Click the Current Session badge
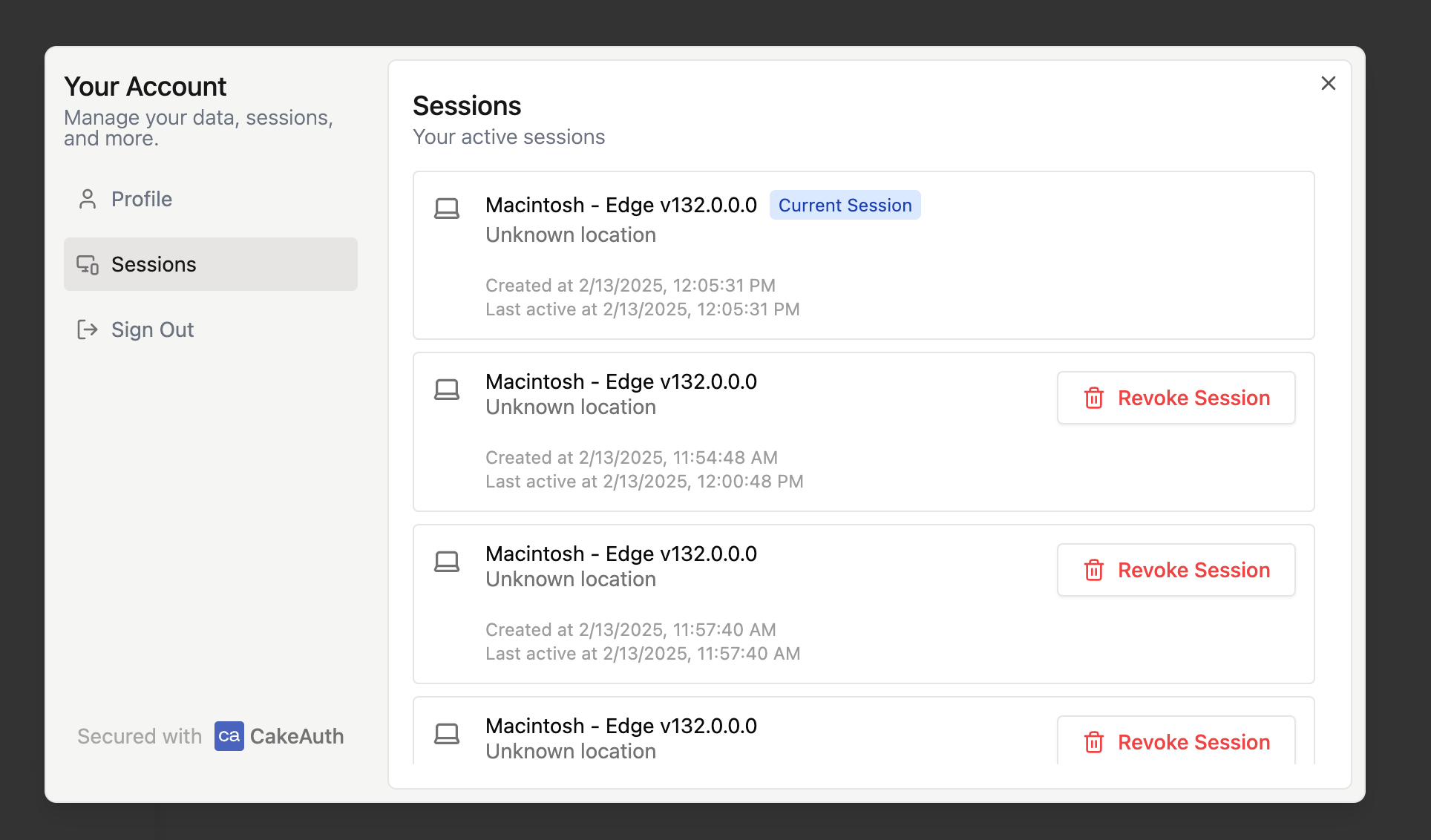Screen dimensions: 1431x840 (845, 205)
